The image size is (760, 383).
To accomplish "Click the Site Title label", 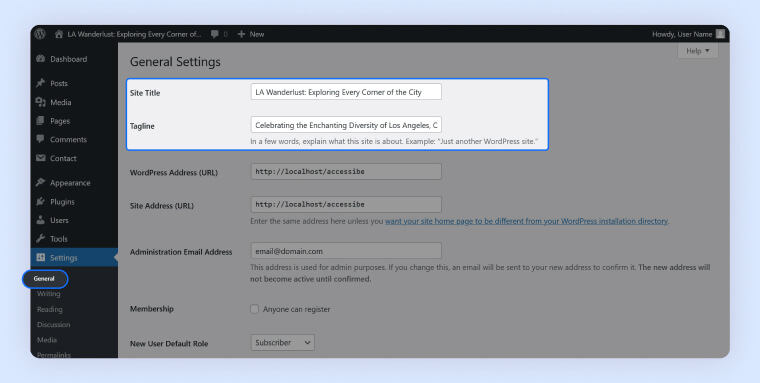I will point(145,93).
